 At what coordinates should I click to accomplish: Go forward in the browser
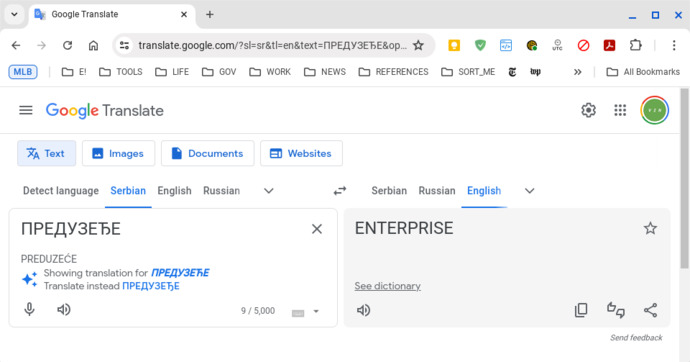[x=41, y=45]
